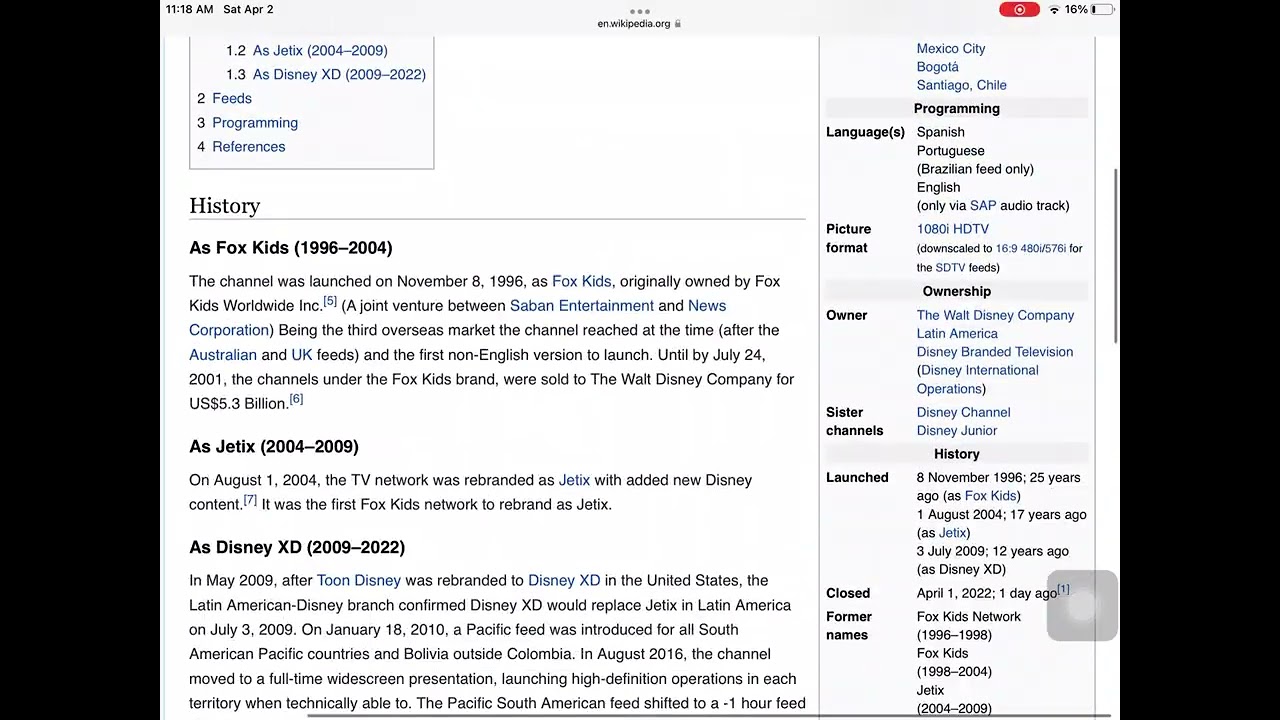Open the Saban Entertainment link
The height and width of the screenshot is (720, 1280).
[582, 305]
